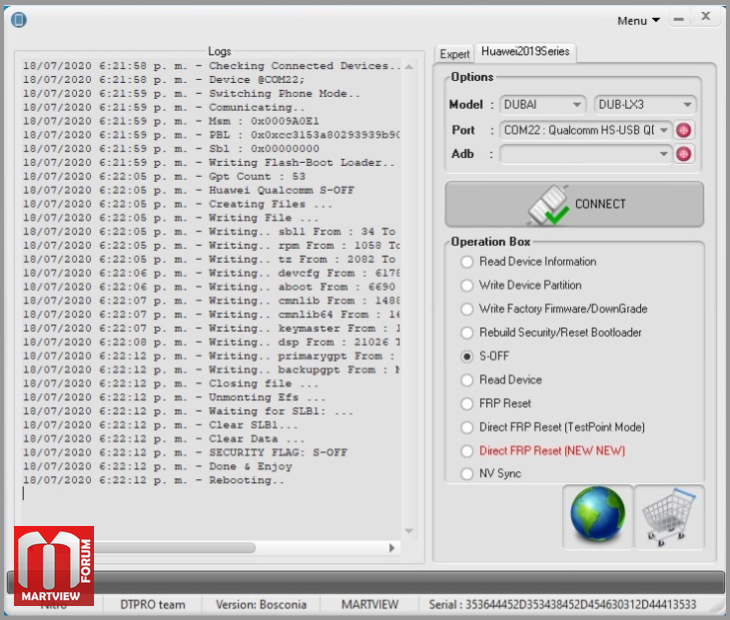Select the NV Sync radio button

(467, 474)
